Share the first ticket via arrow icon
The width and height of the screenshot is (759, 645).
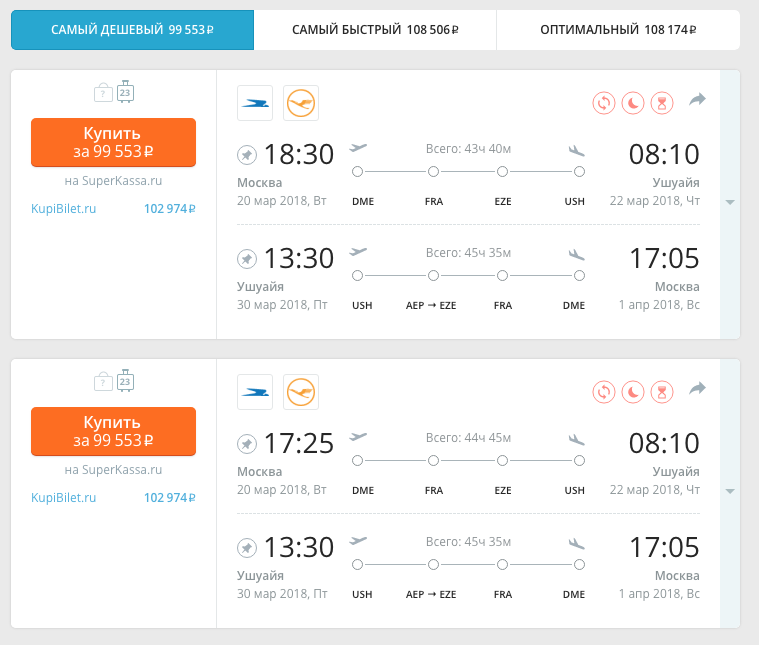(698, 100)
